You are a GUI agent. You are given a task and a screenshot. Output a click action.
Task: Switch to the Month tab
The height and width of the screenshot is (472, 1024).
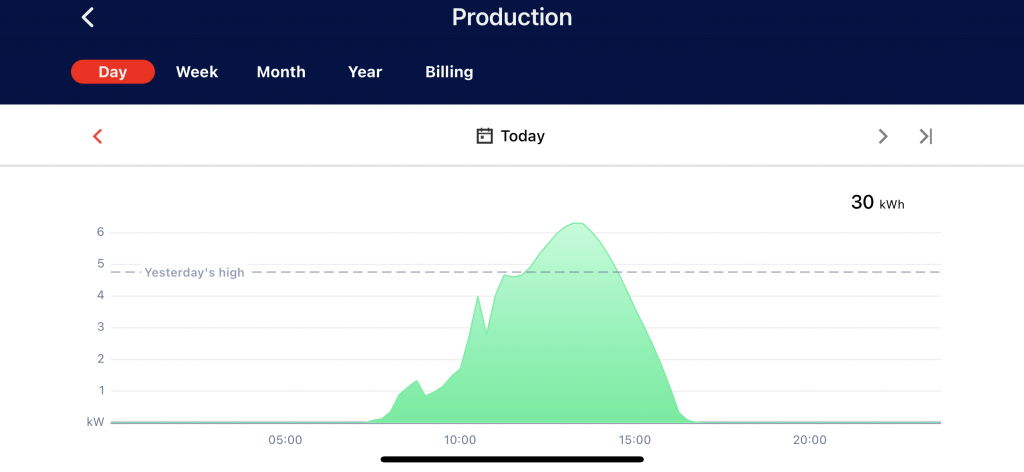[x=281, y=72]
